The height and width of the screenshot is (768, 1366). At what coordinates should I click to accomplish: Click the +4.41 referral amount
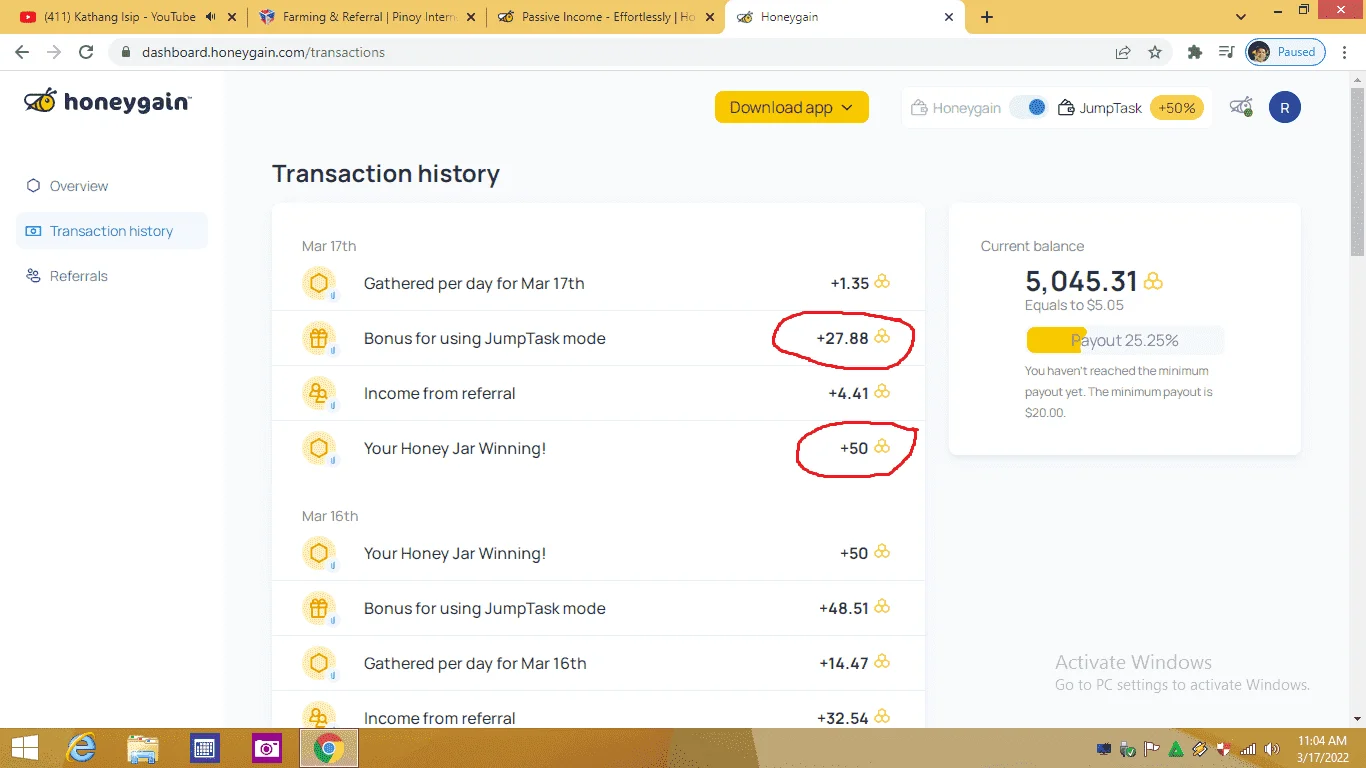(x=848, y=393)
